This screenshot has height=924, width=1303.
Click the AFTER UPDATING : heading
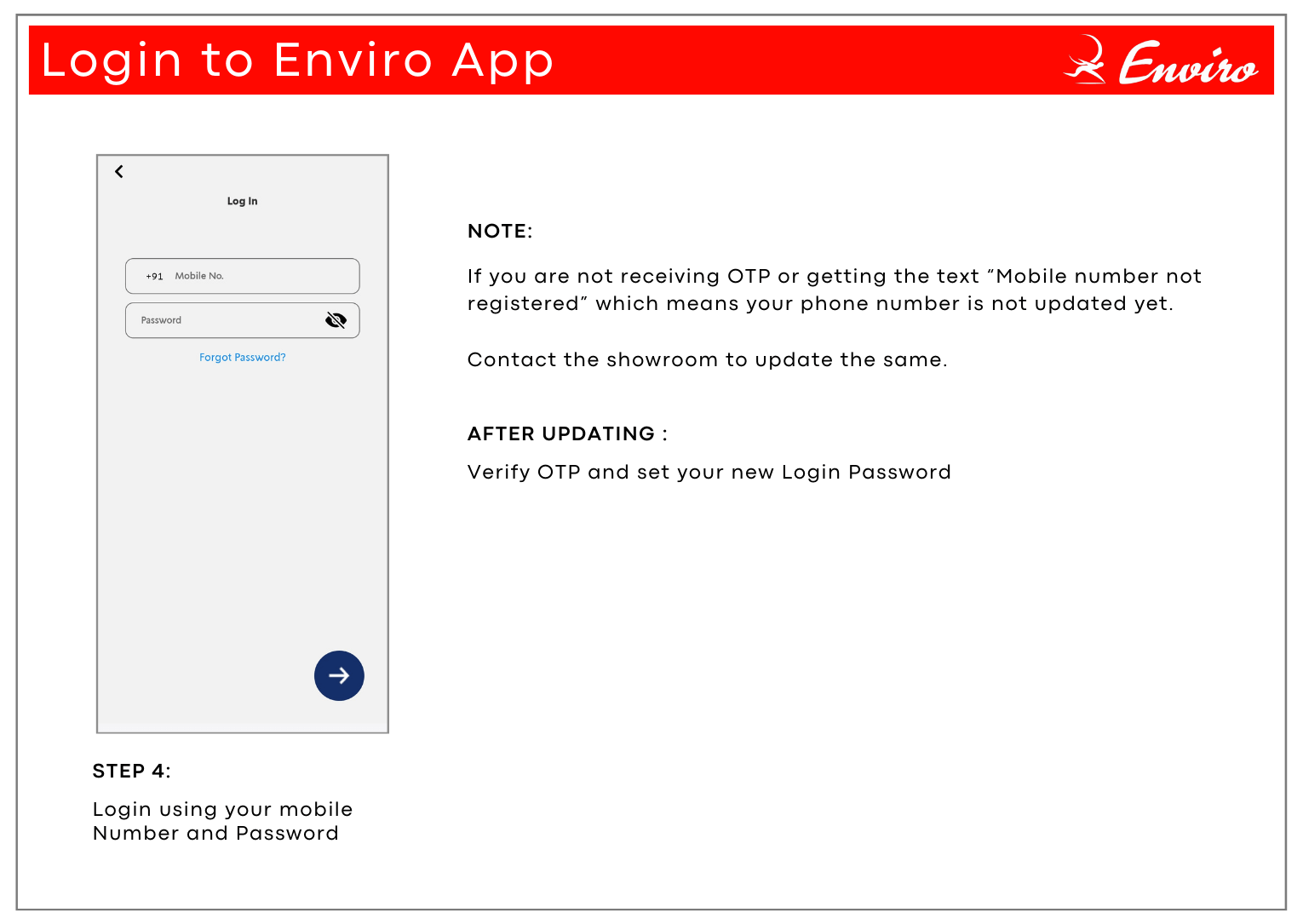tap(567, 434)
